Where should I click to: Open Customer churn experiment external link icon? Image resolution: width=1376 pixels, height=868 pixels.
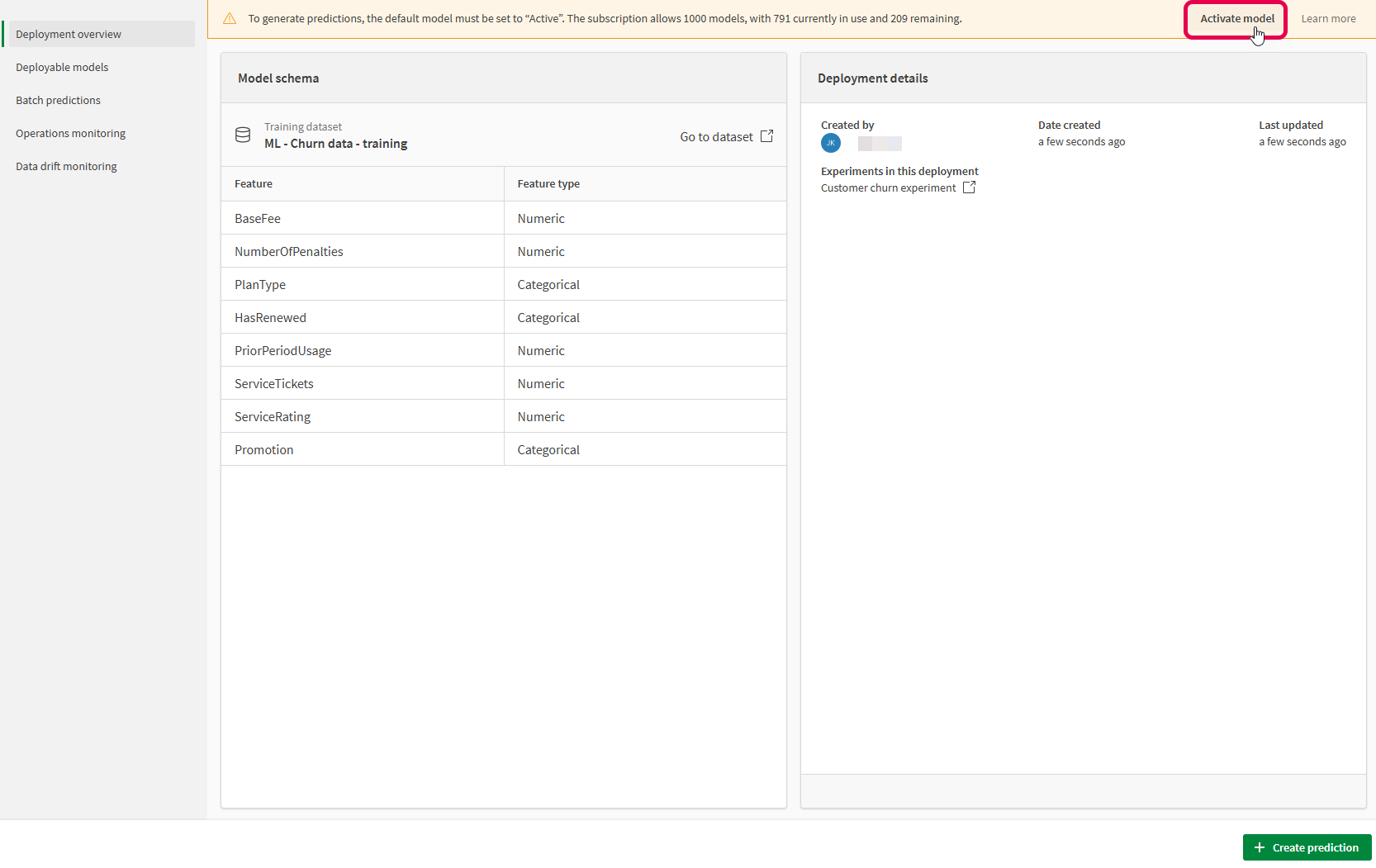click(x=968, y=187)
